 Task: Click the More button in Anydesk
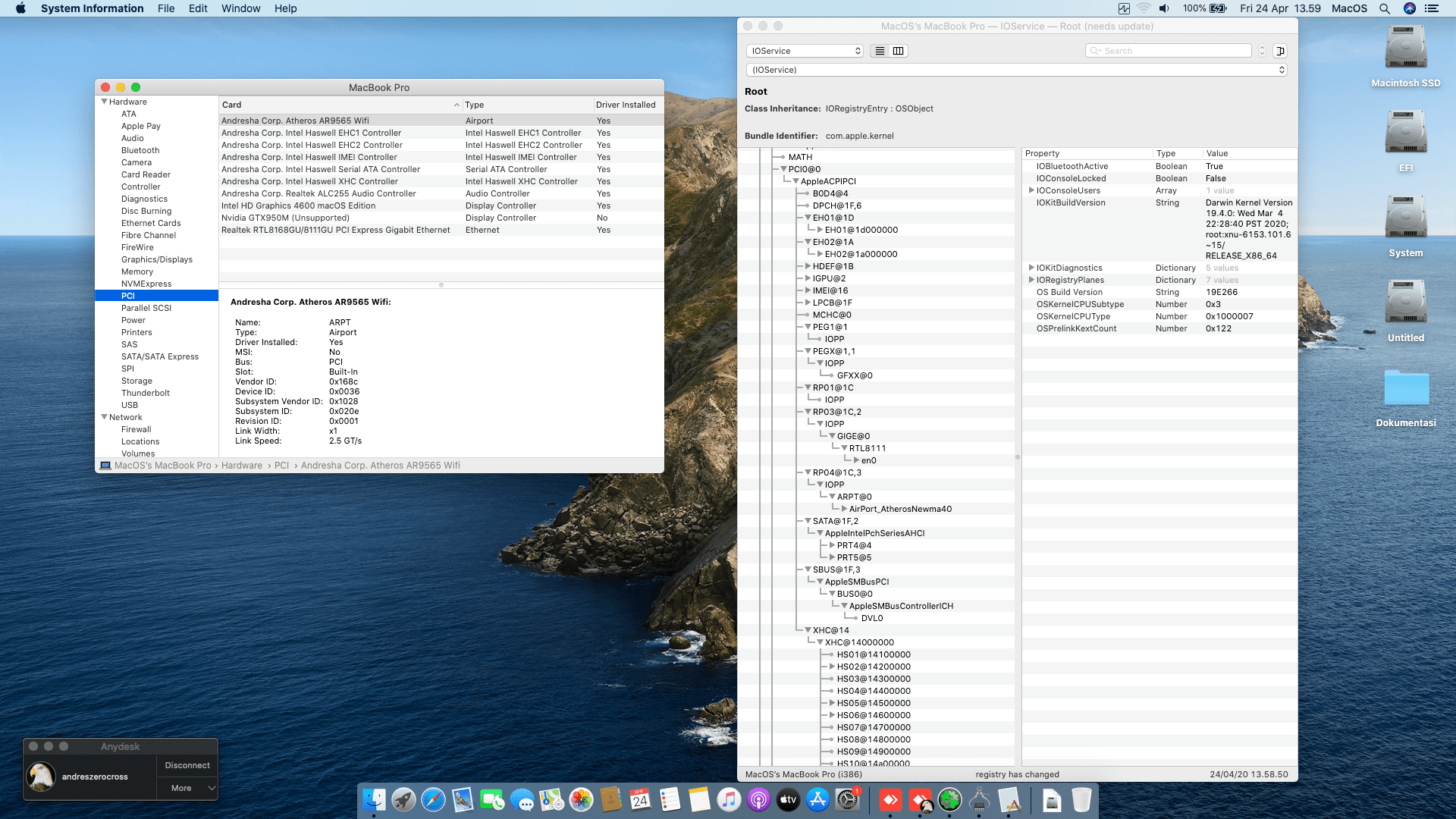coord(181,788)
